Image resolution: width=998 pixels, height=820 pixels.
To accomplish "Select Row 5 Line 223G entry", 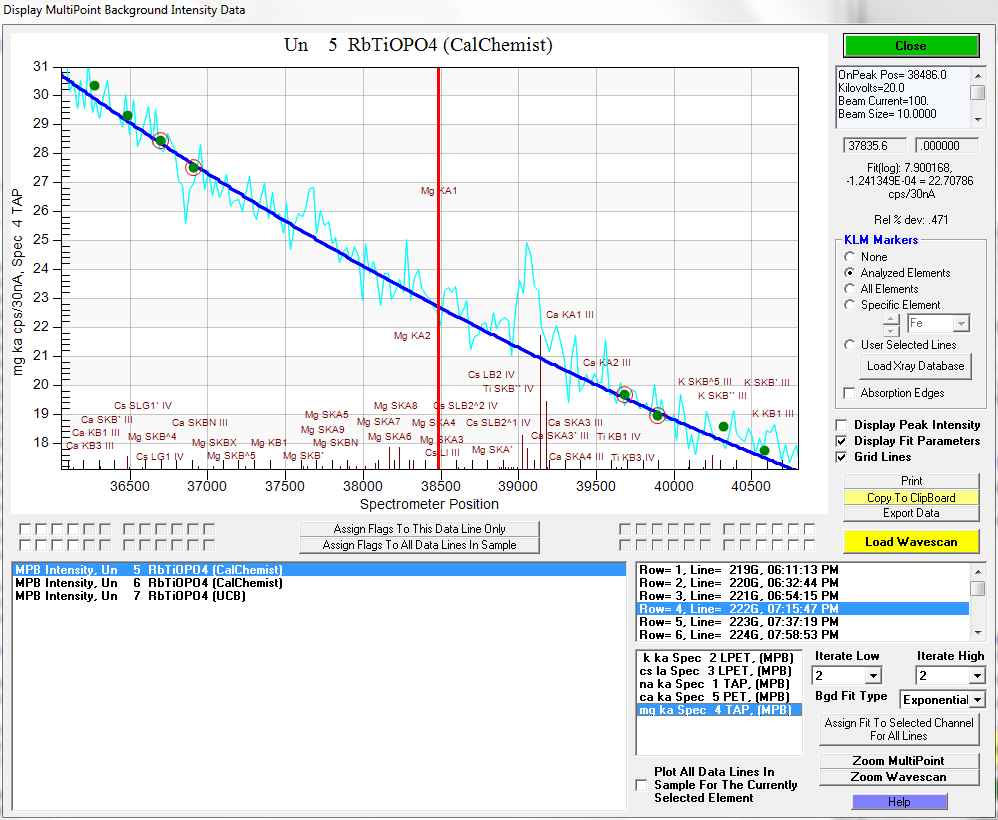I will (740, 621).
